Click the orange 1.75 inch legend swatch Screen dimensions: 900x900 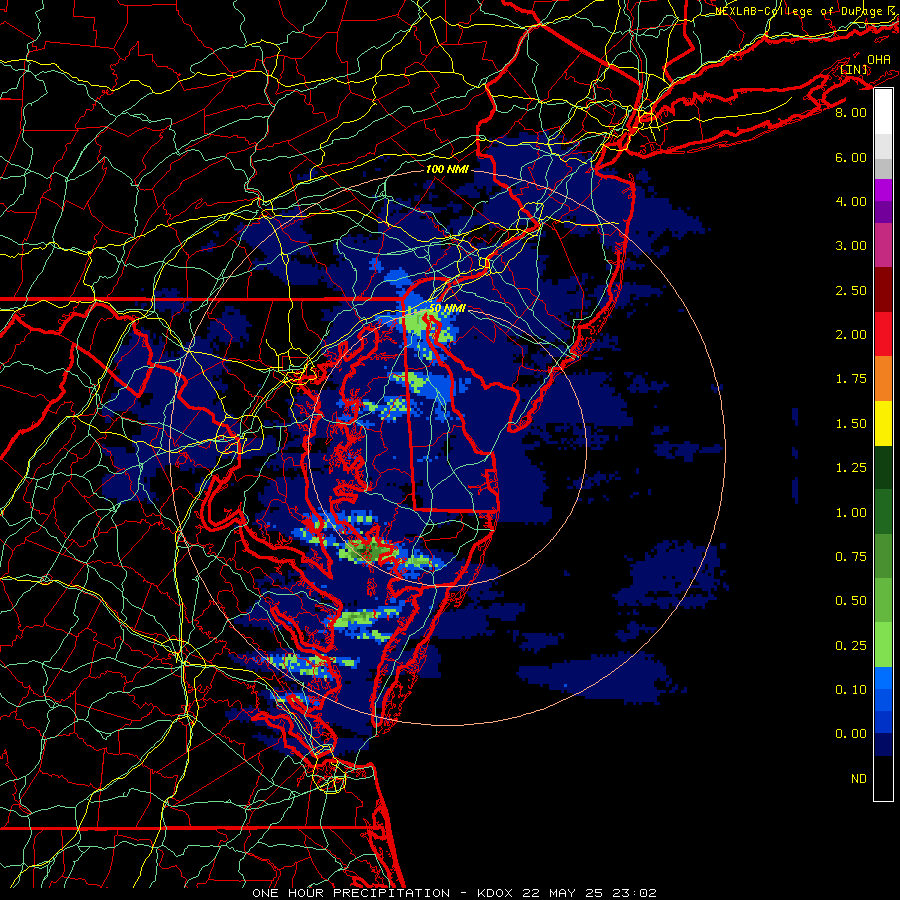[883, 378]
